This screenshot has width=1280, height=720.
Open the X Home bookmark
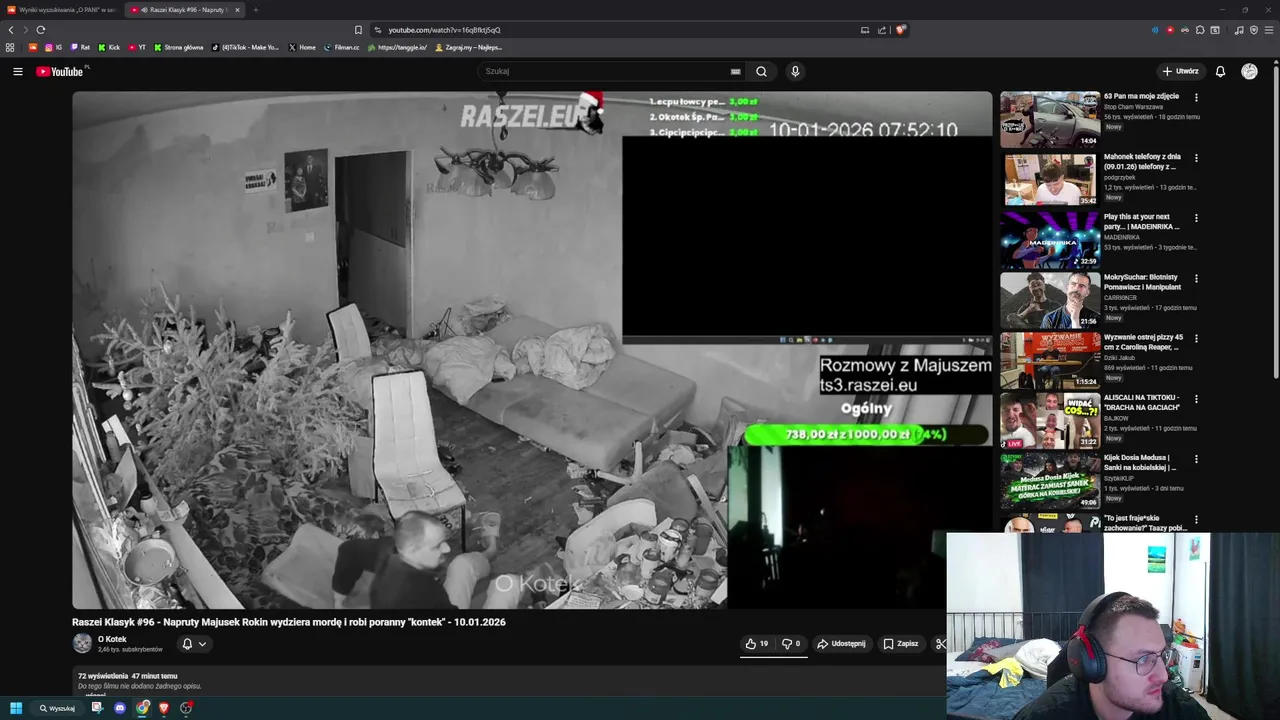[302, 47]
